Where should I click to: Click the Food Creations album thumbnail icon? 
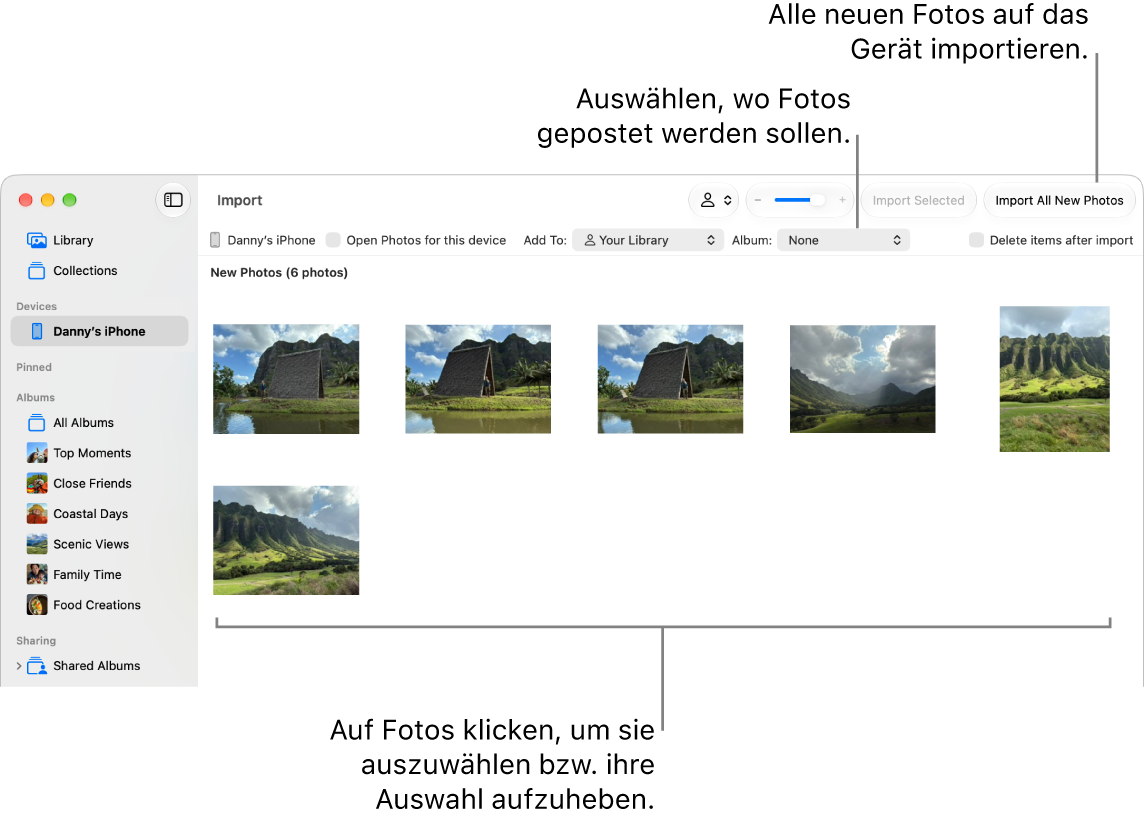pyautogui.click(x=37, y=605)
